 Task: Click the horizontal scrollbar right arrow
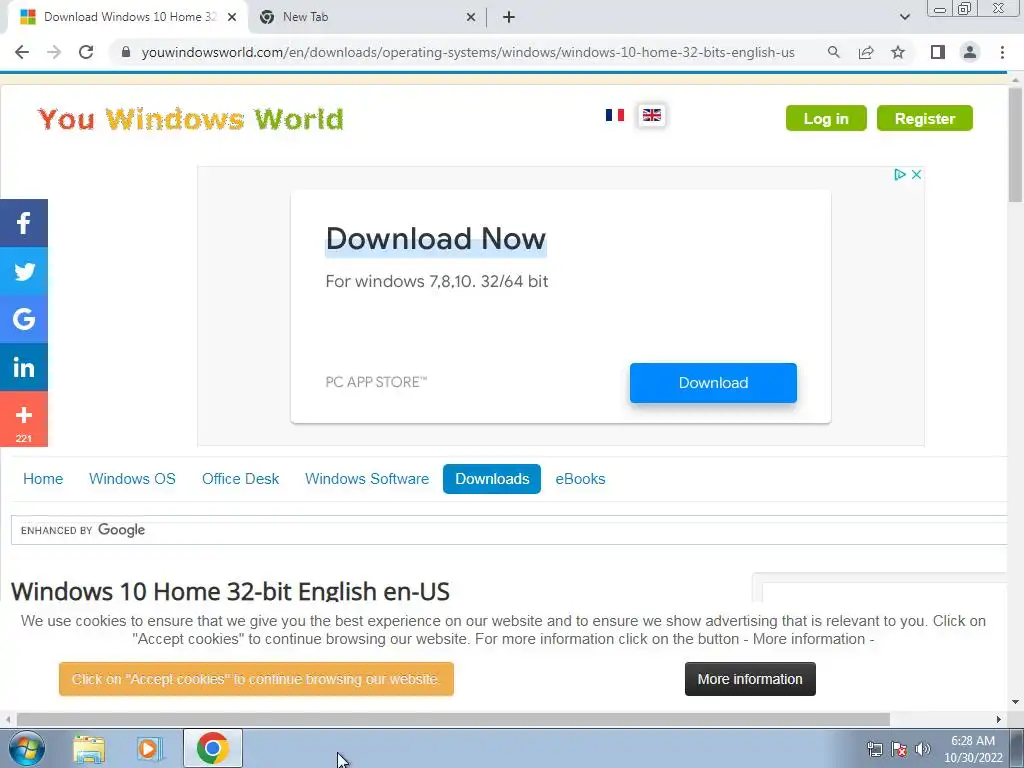point(999,719)
